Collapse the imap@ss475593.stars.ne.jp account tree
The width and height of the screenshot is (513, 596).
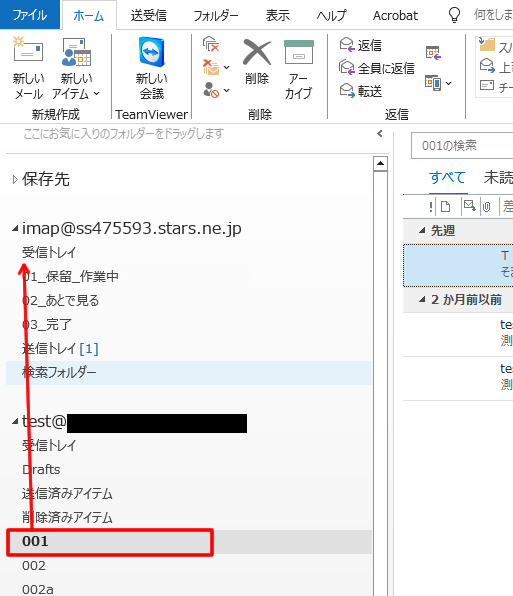click(15, 228)
